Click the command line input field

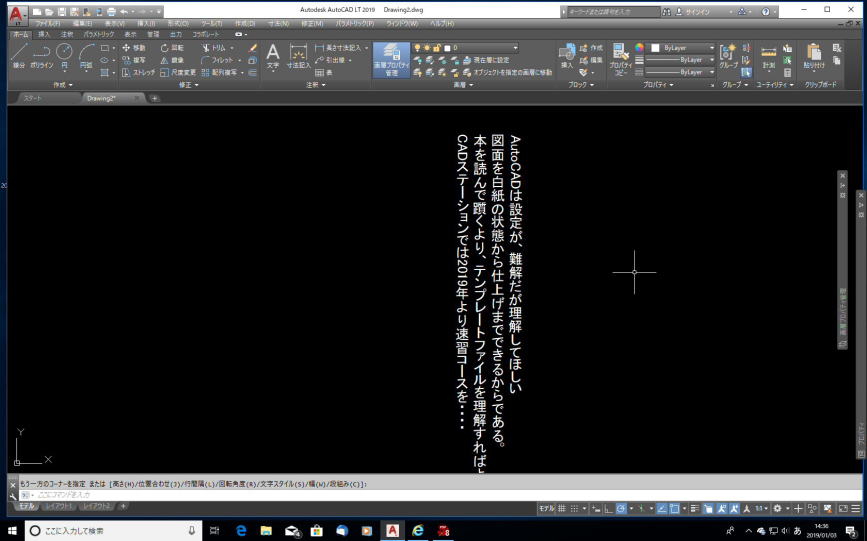(x=442, y=495)
